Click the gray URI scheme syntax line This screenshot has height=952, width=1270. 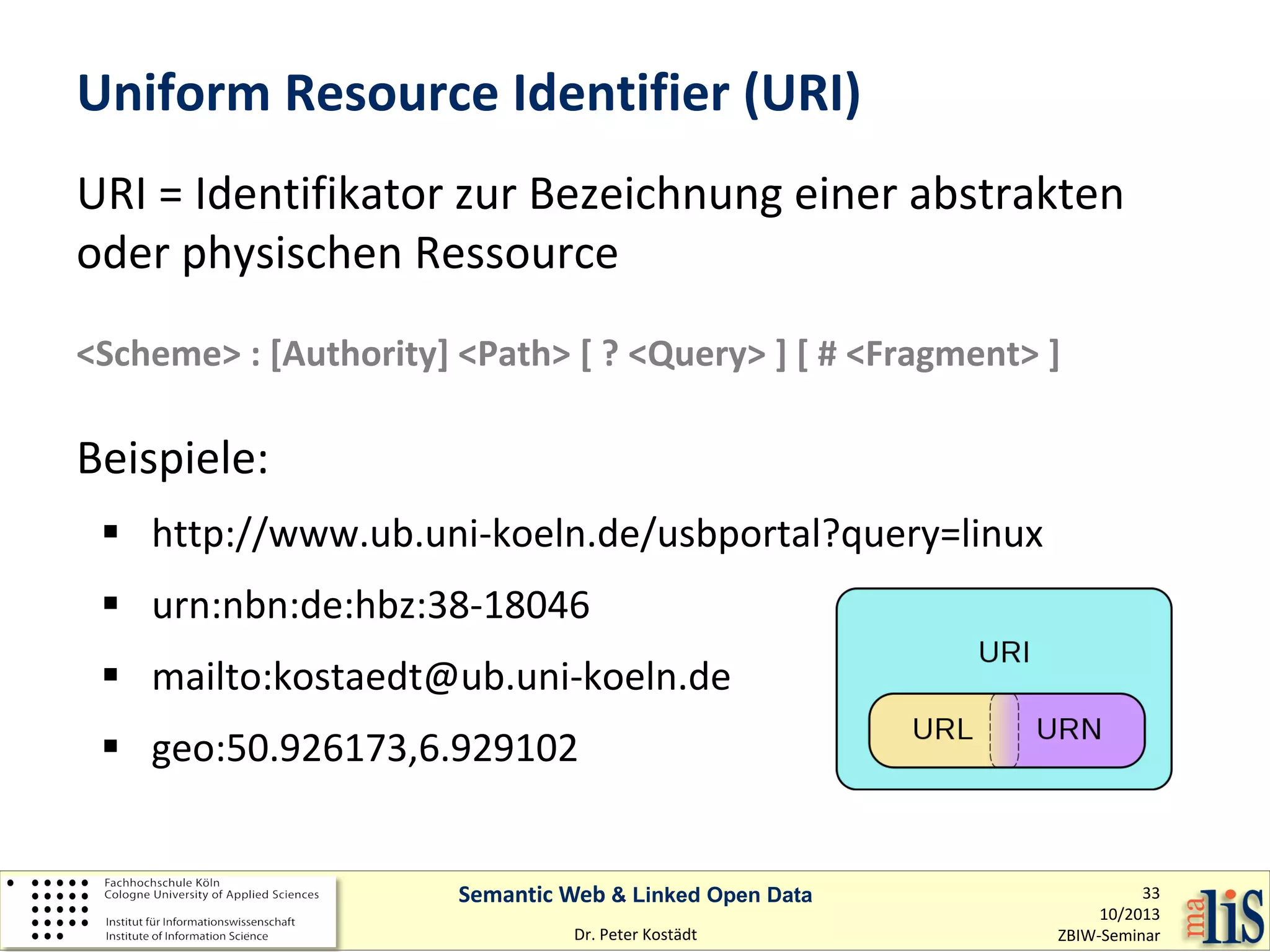click(x=567, y=354)
